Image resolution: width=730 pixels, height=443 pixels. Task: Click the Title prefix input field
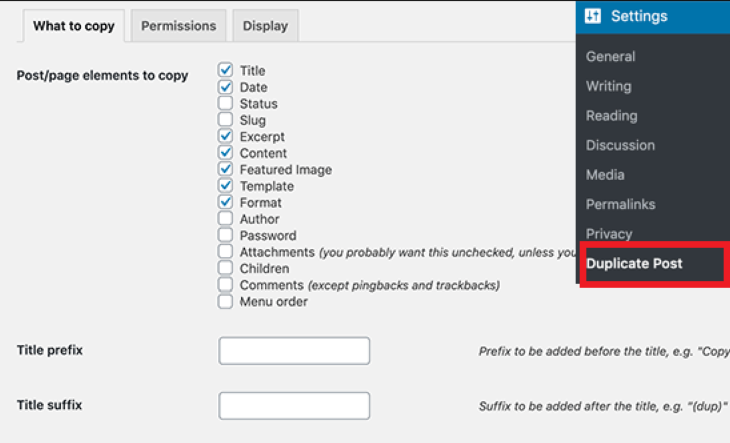pos(294,351)
